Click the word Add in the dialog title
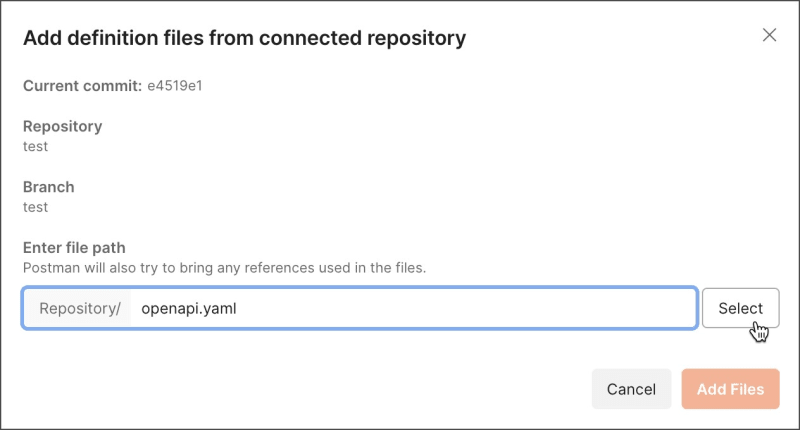Image resolution: width=800 pixels, height=430 pixels. click(x=42, y=39)
